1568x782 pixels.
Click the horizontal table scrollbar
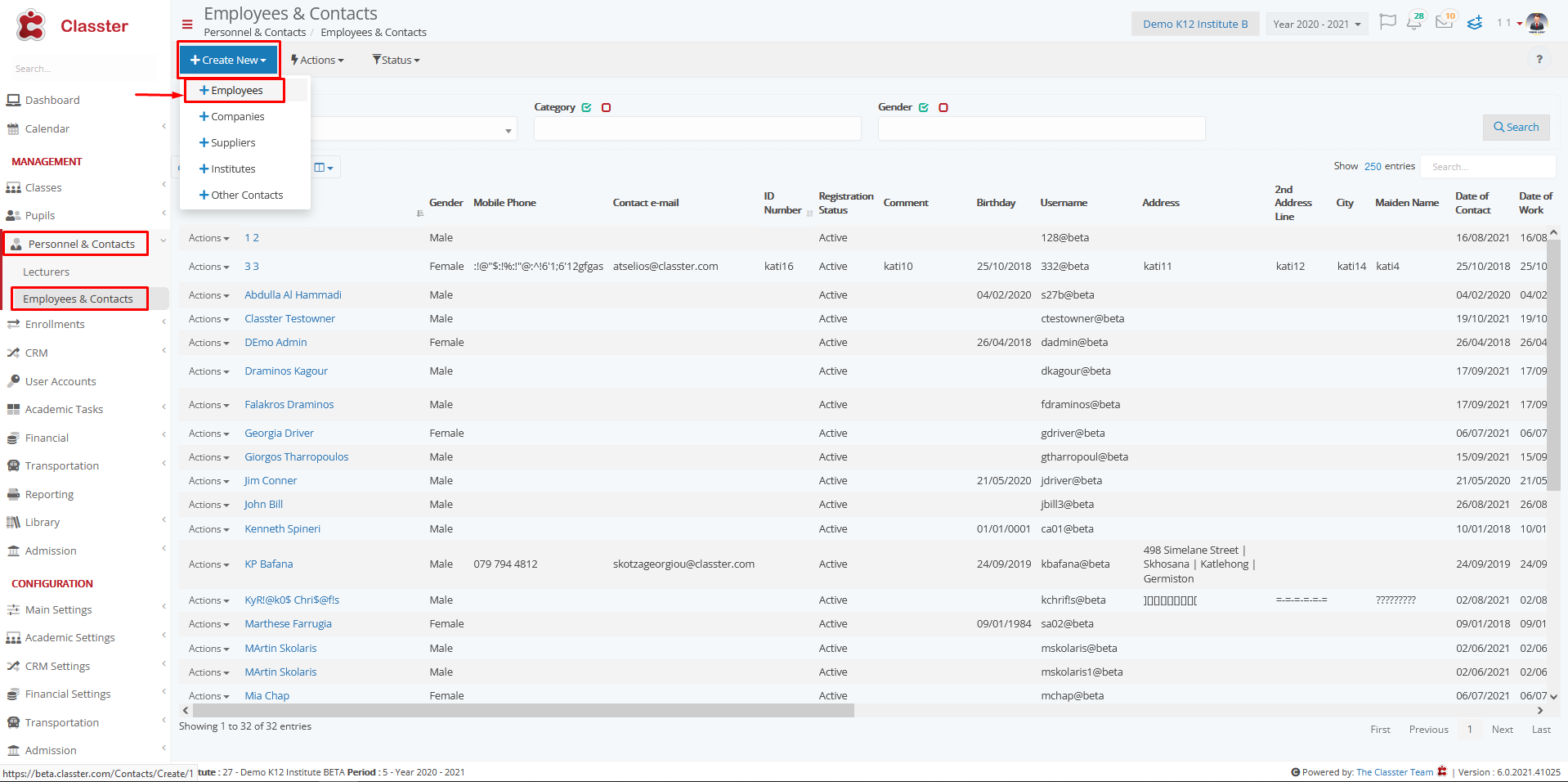tap(523, 711)
